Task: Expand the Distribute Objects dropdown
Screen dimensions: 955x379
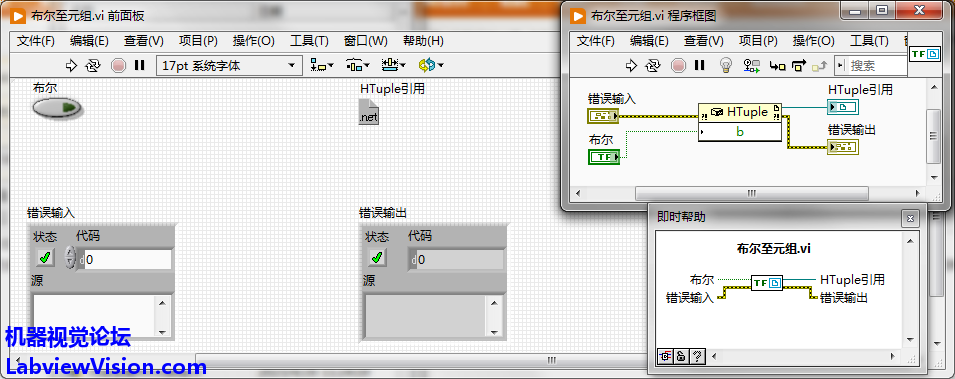Action: click(358, 65)
